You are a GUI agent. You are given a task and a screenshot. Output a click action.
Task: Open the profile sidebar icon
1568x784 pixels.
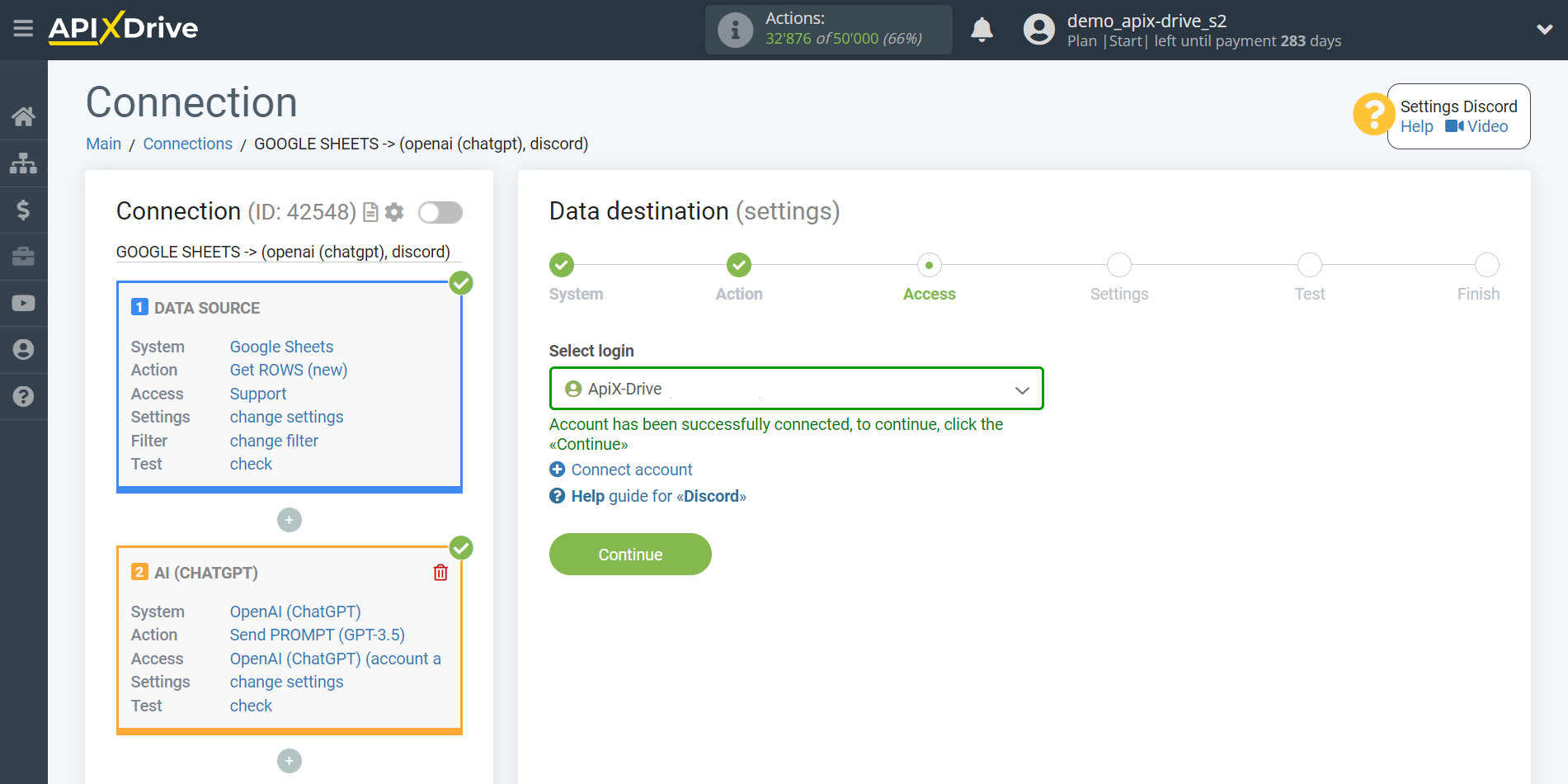(23, 350)
